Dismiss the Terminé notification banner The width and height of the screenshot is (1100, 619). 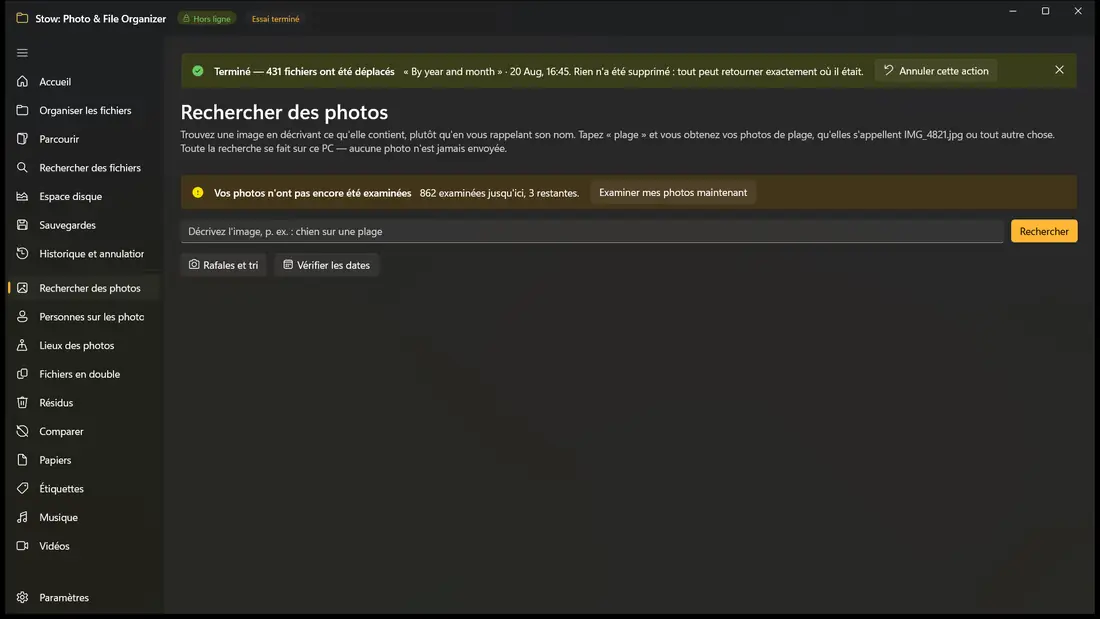click(x=1059, y=70)
